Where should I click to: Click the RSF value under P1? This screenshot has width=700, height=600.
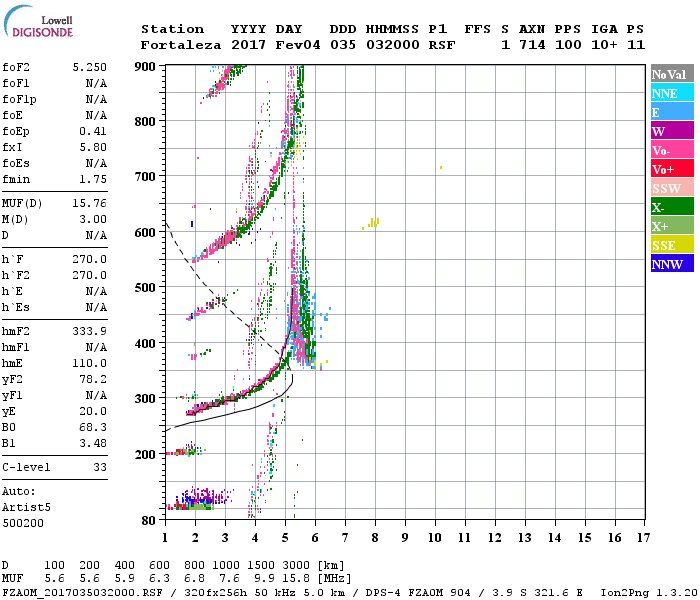[442, 45]
